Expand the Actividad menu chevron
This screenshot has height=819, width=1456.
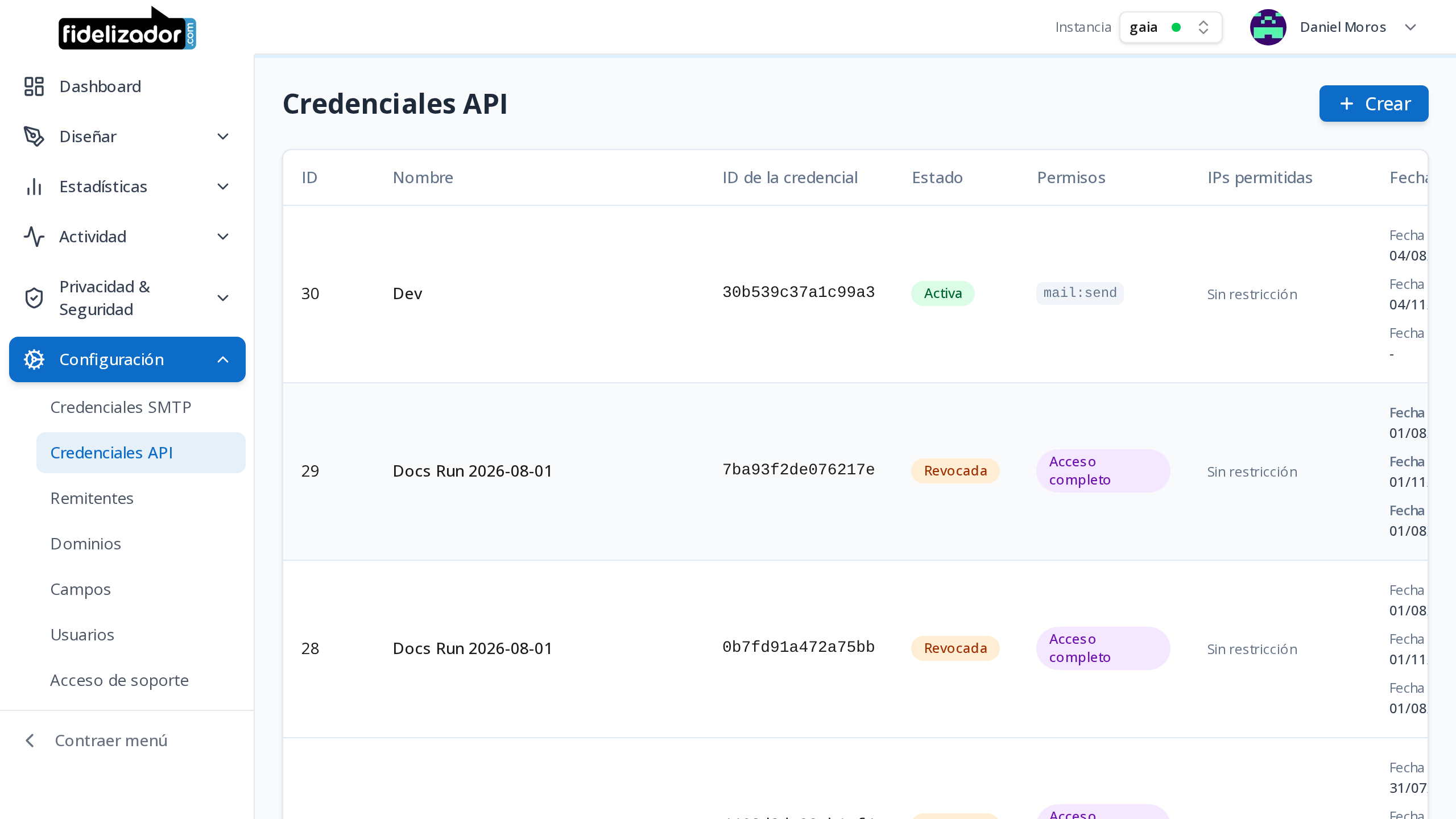coord(223,237)
